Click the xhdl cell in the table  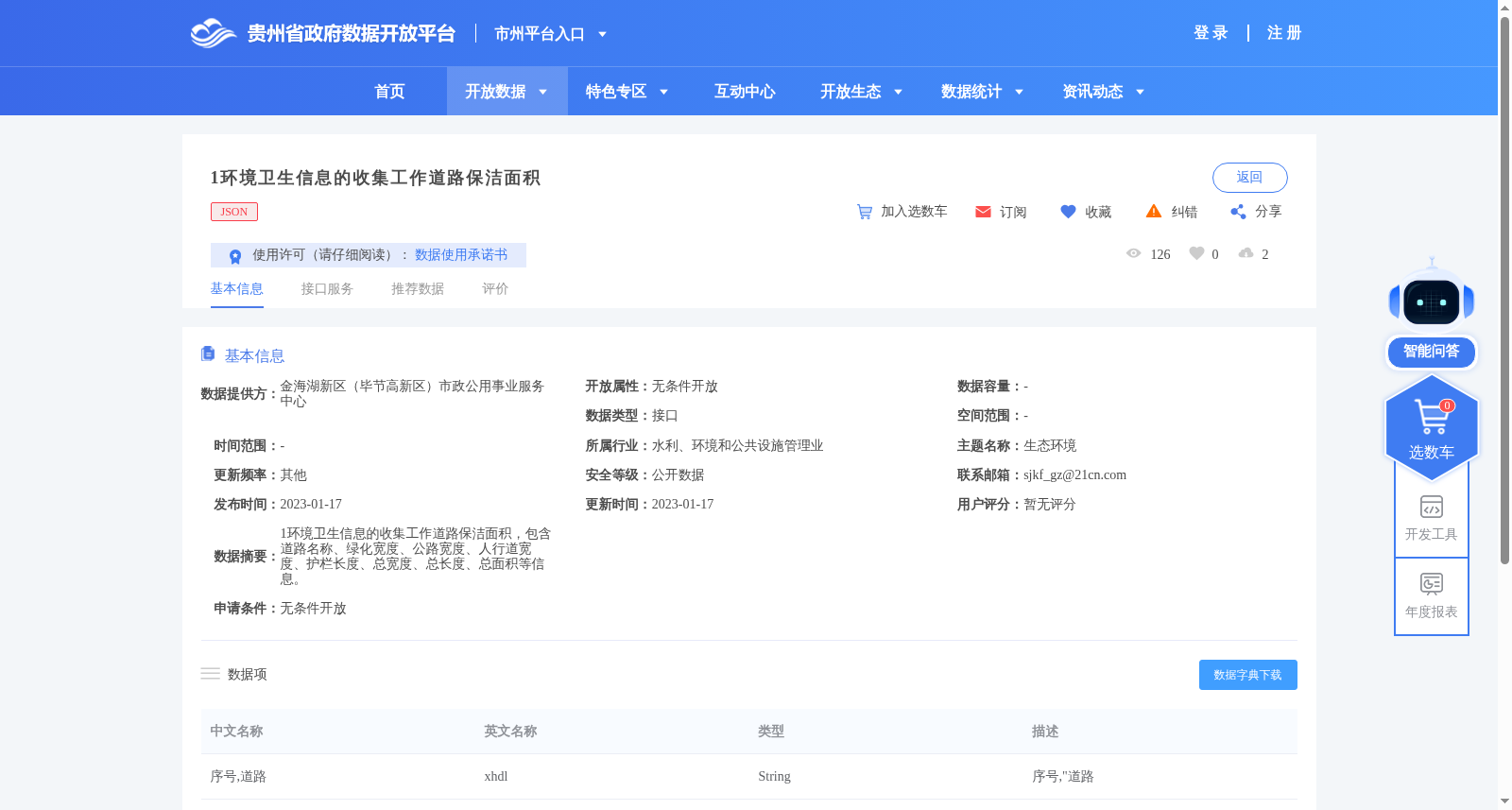click(496, 777)
